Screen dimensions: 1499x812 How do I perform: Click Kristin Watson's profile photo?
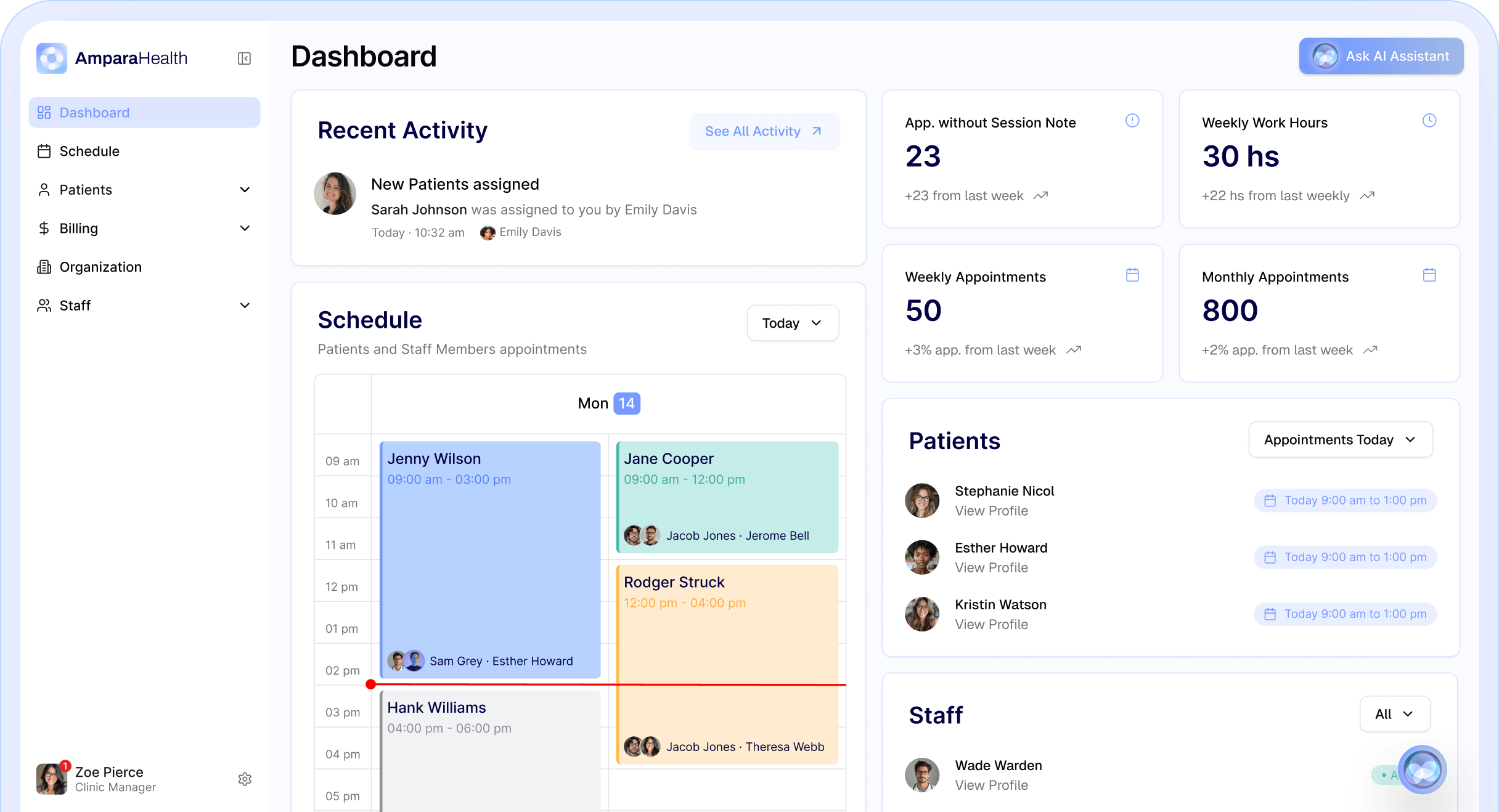pos(922,614)
